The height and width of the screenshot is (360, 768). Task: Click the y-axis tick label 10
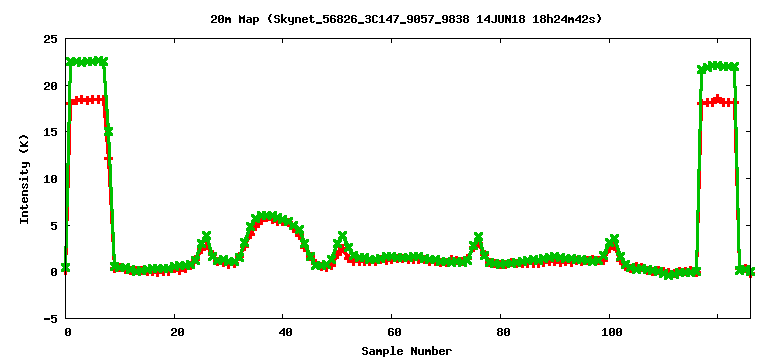pyautogui.click(x=50, y=179)
